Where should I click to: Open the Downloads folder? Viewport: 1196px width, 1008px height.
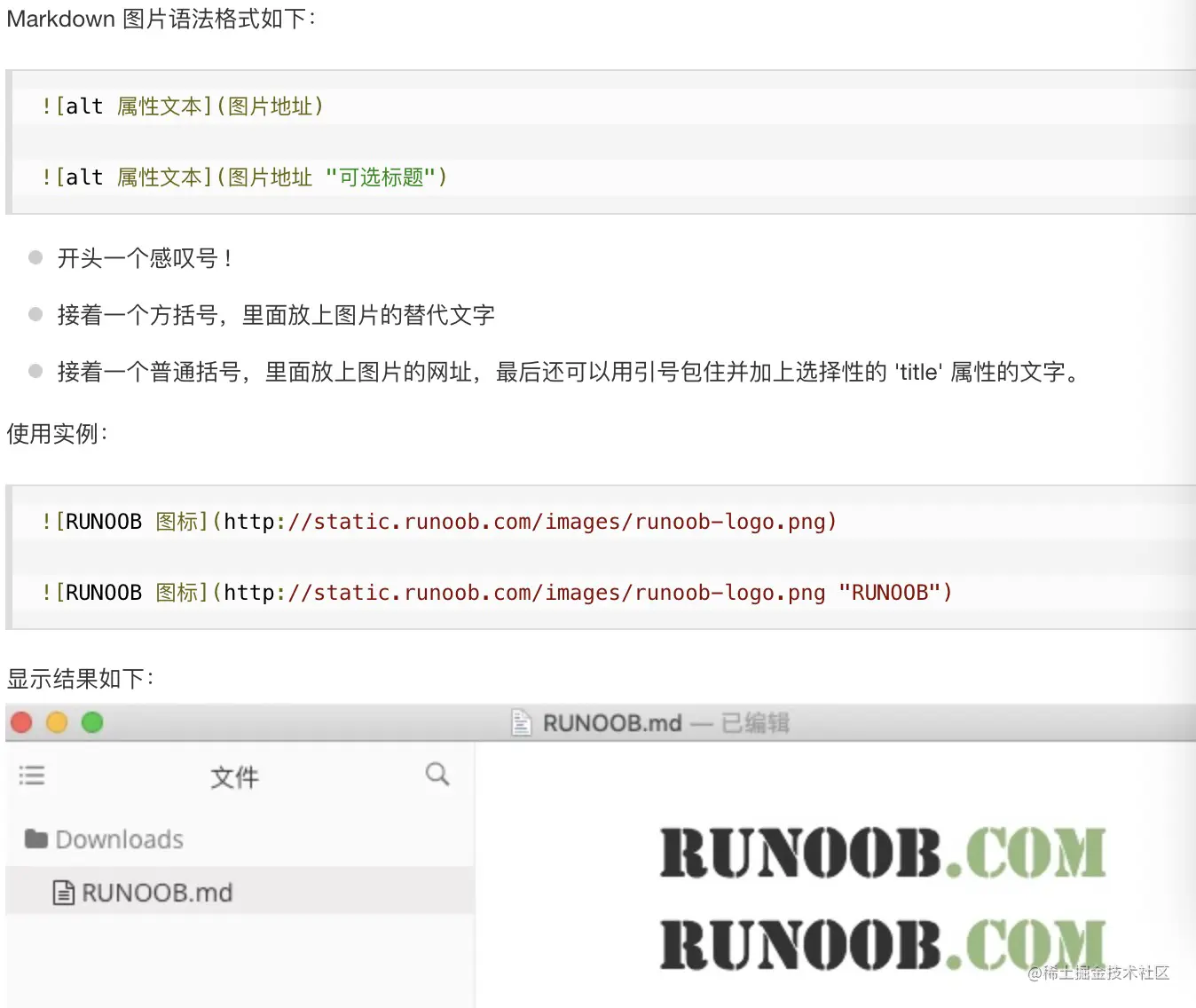click(x=104, y=839)
